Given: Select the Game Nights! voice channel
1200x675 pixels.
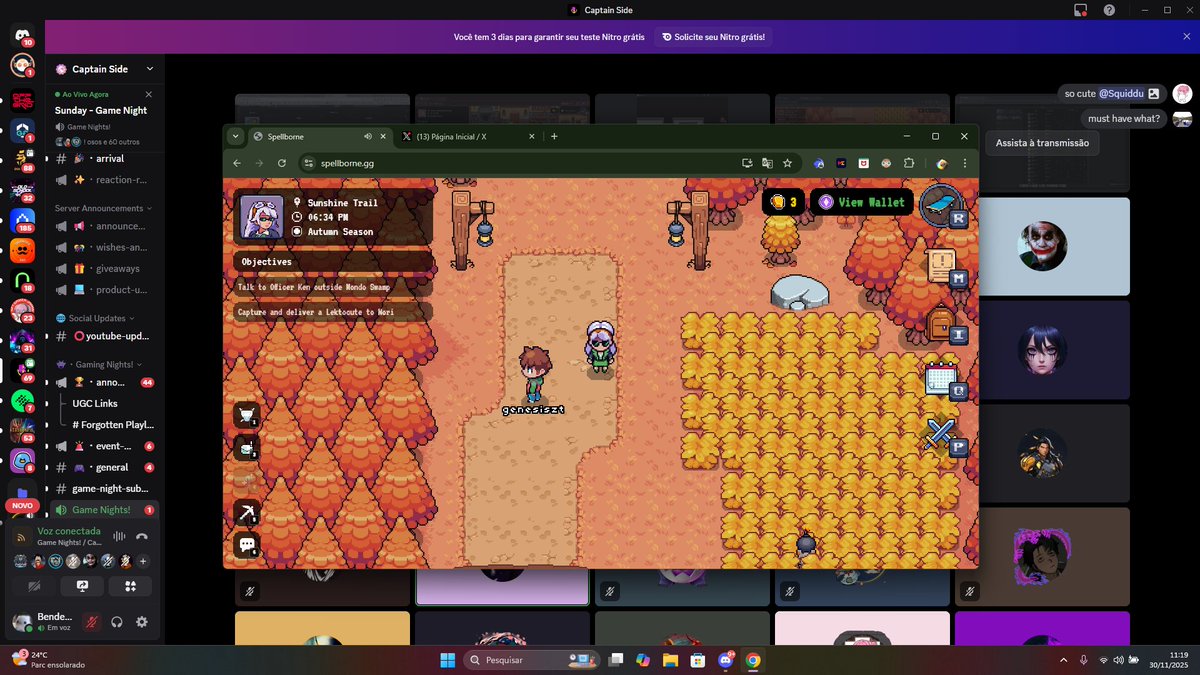Looking at the screenshot, I should (x=103, y=510).
